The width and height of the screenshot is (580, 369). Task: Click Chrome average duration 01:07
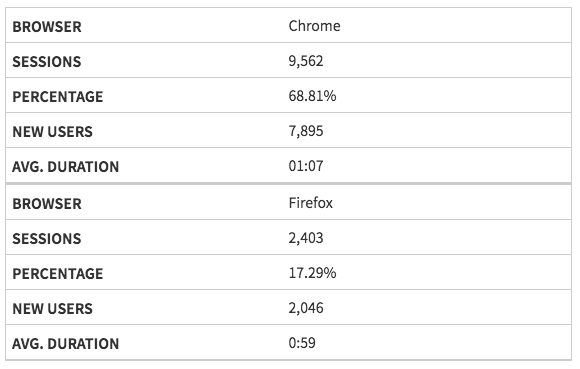click(x=306, y=166)
